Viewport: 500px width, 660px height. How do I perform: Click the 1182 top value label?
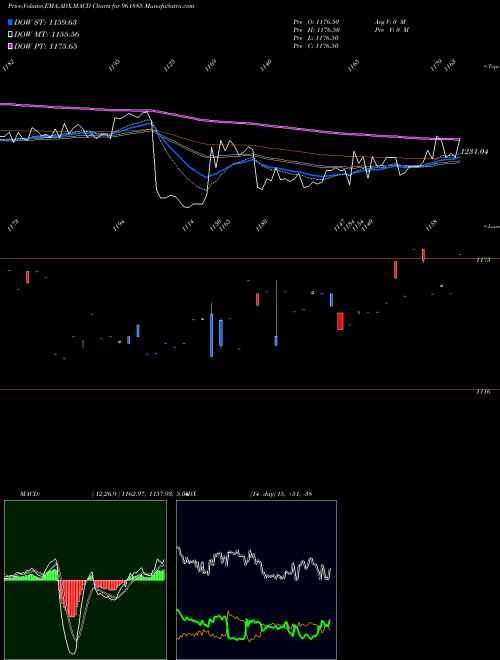(x=9, y=66)
